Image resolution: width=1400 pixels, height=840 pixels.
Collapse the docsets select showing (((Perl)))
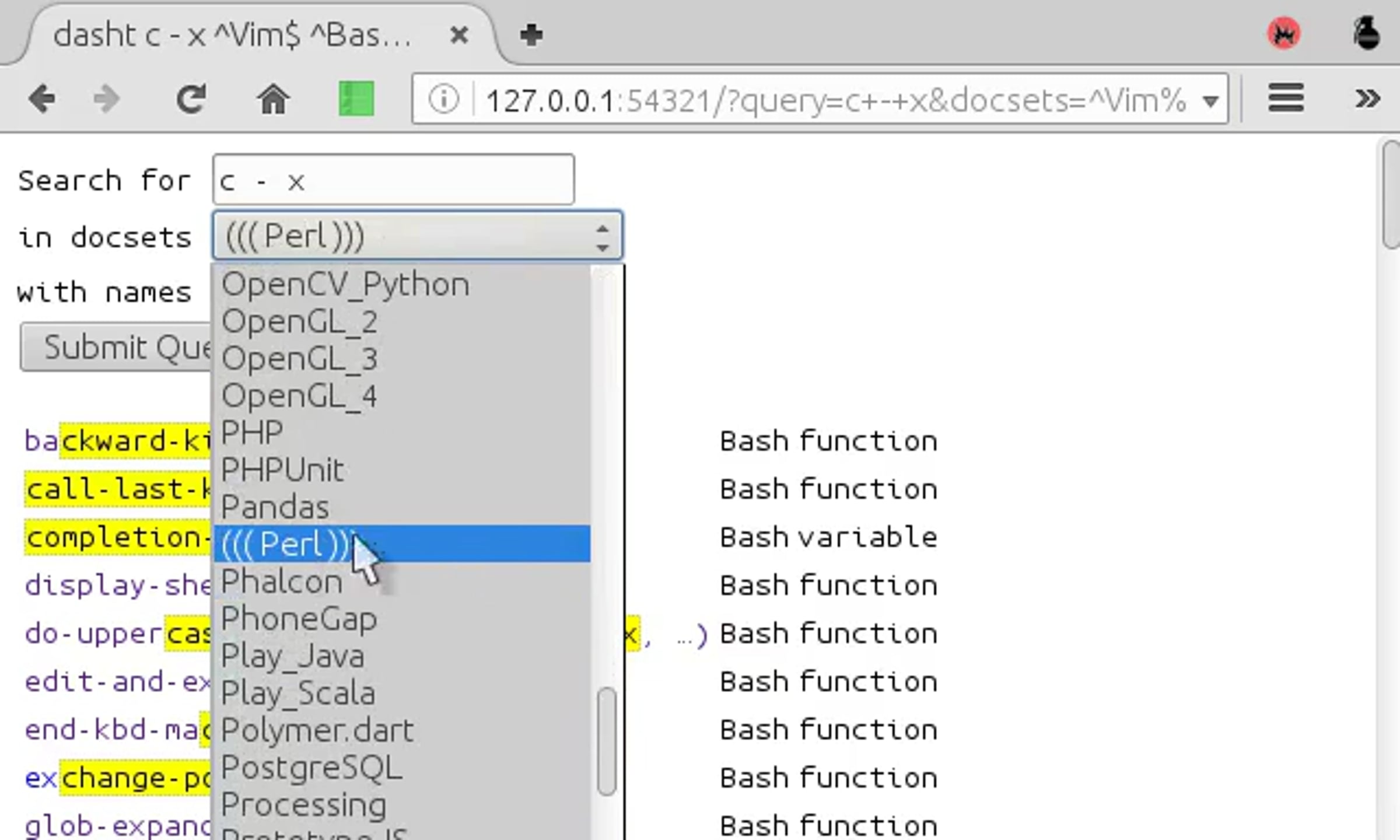tap(418, 236)
